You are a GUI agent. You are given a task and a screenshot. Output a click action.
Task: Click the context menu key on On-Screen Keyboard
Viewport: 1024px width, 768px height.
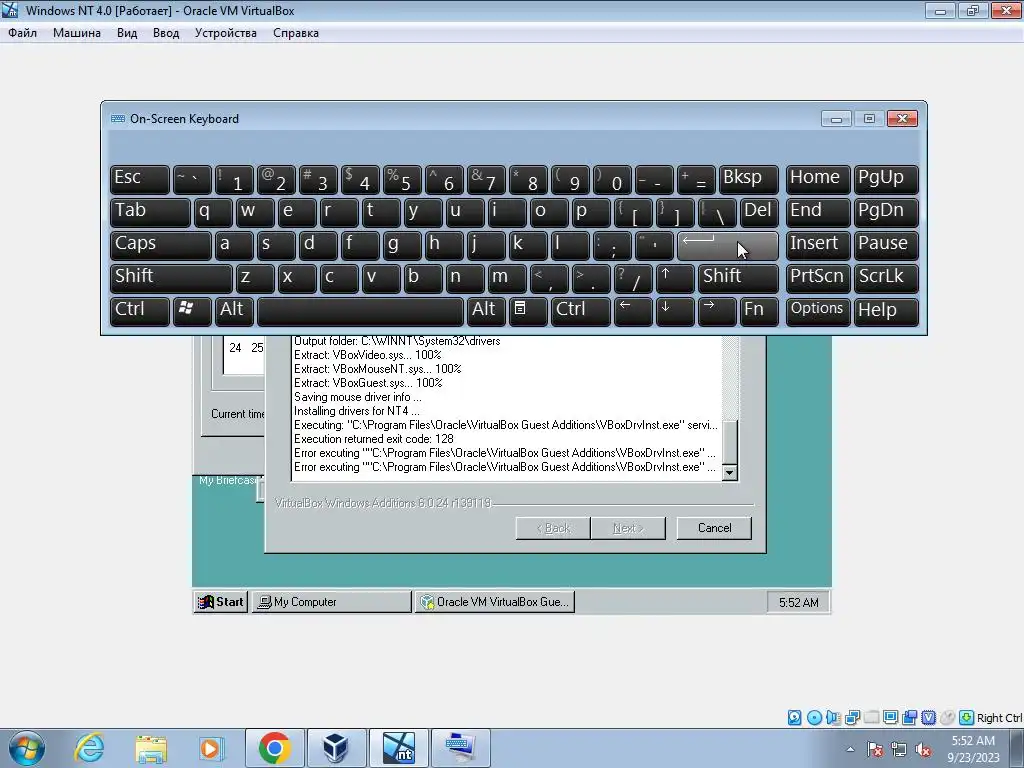click(x=528, y=311)
